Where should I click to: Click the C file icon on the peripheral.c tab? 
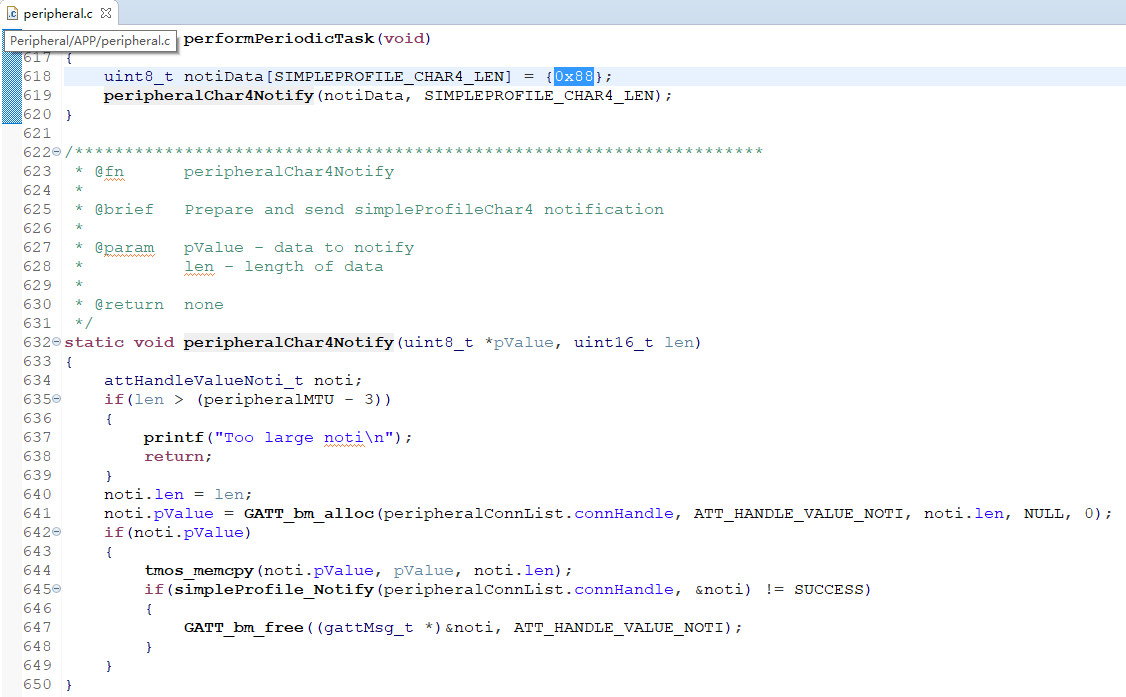pyautogui.click(x=13, y=13)
